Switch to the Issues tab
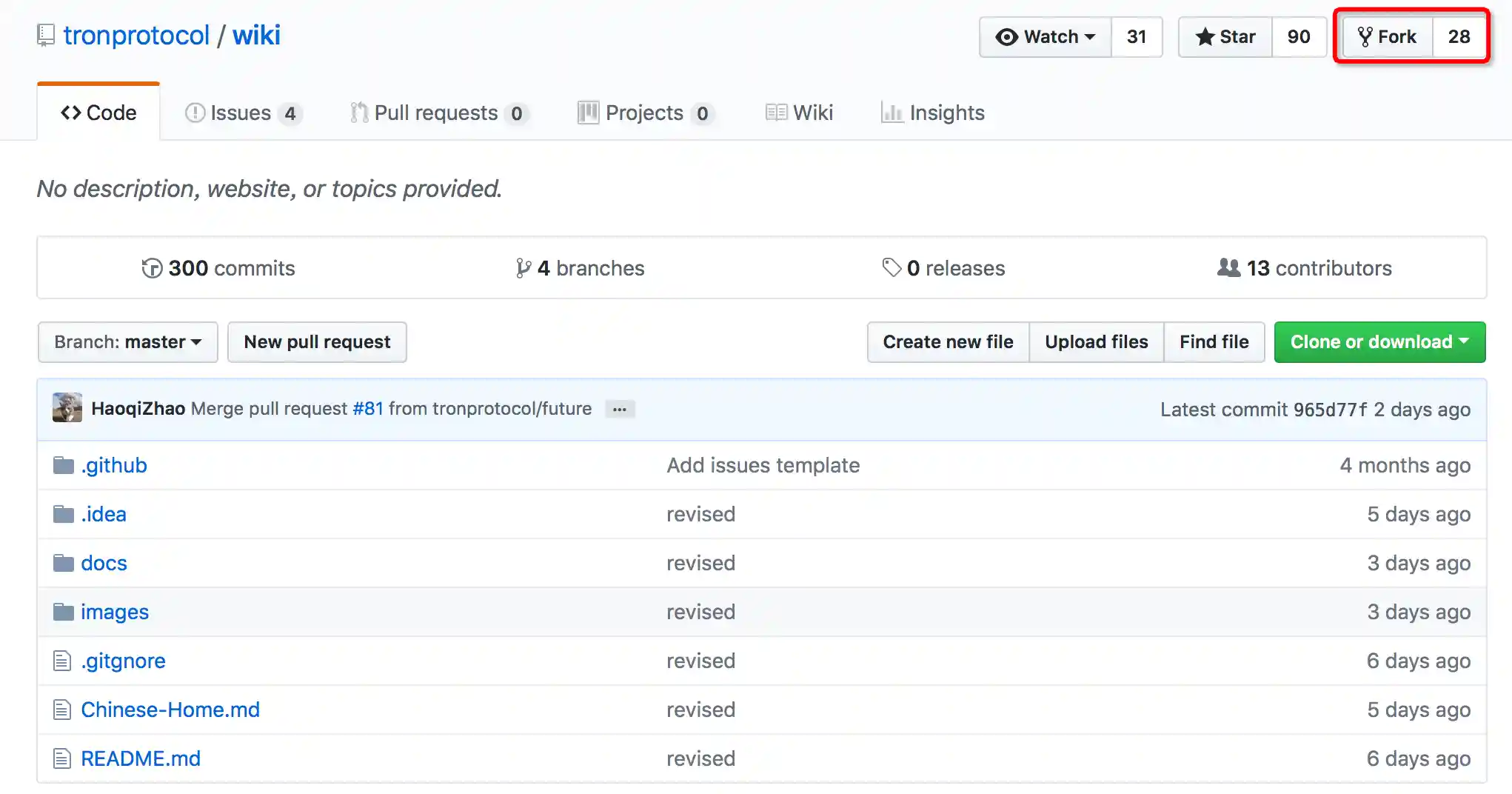The width and height of the screenshot is (1512, 794). point(241,113)
